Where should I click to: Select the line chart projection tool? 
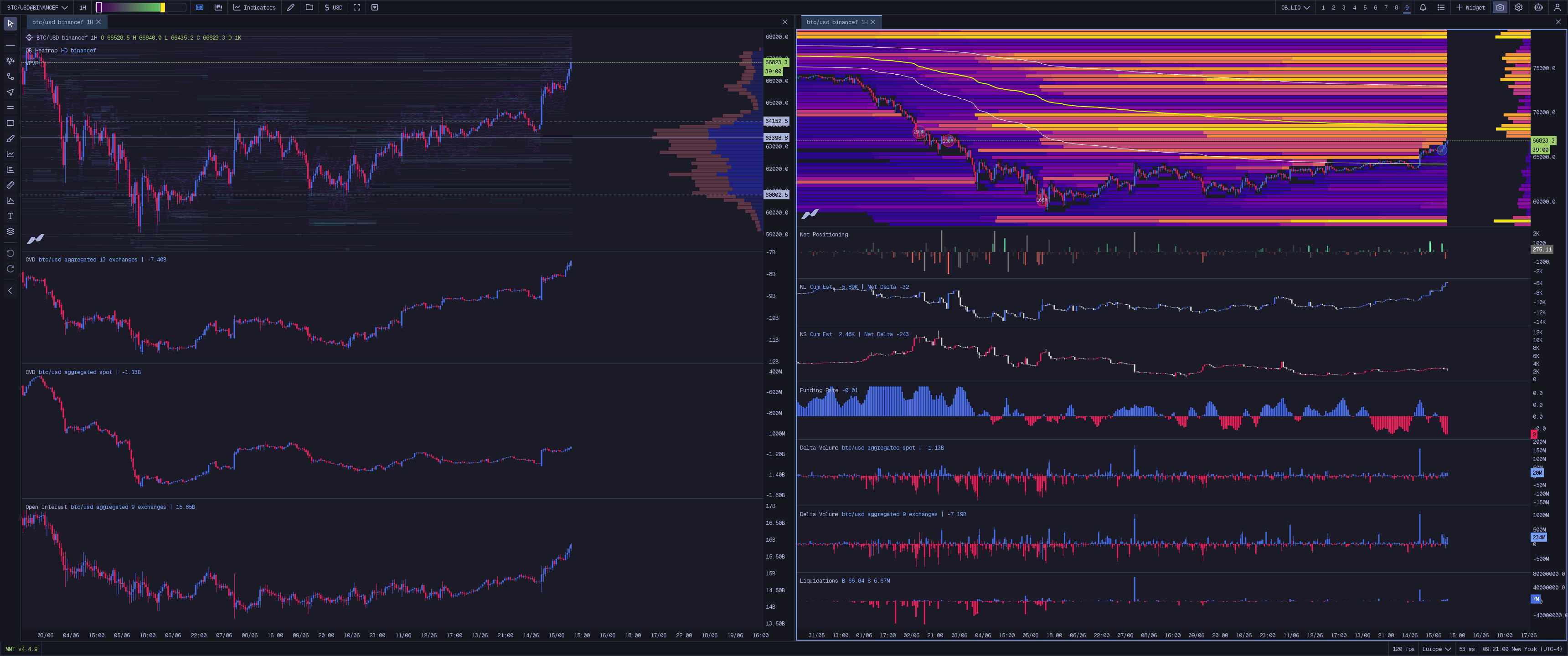coord(10,154)
